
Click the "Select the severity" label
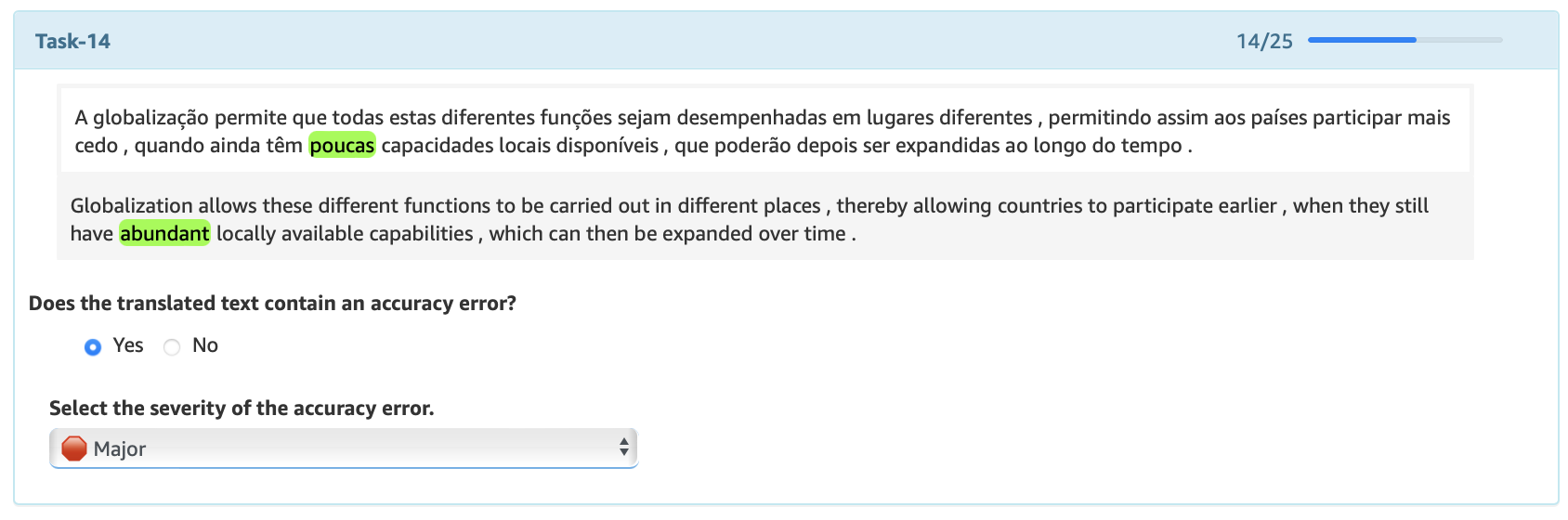pyautogui.click(x=242, y=409)
